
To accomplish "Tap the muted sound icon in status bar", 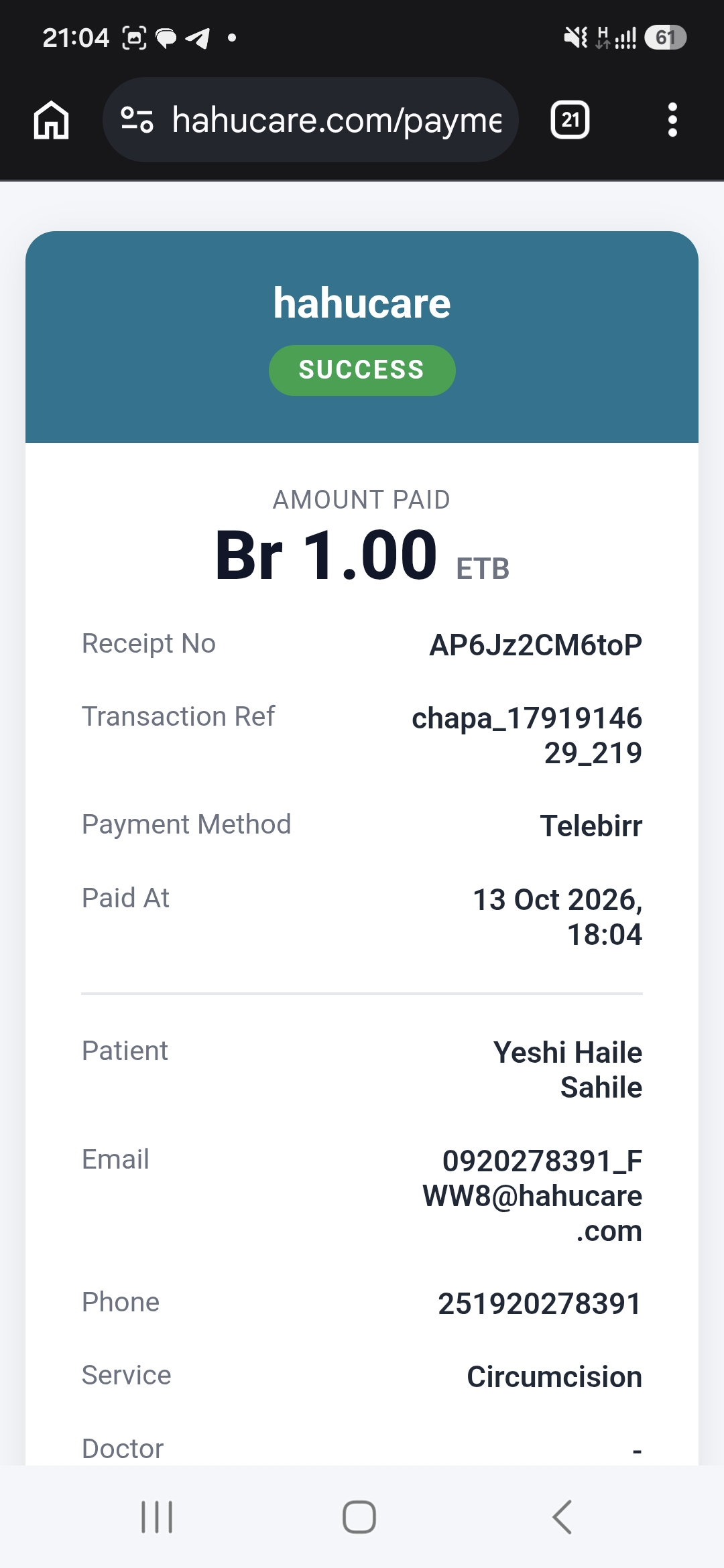I will (576, 38).
